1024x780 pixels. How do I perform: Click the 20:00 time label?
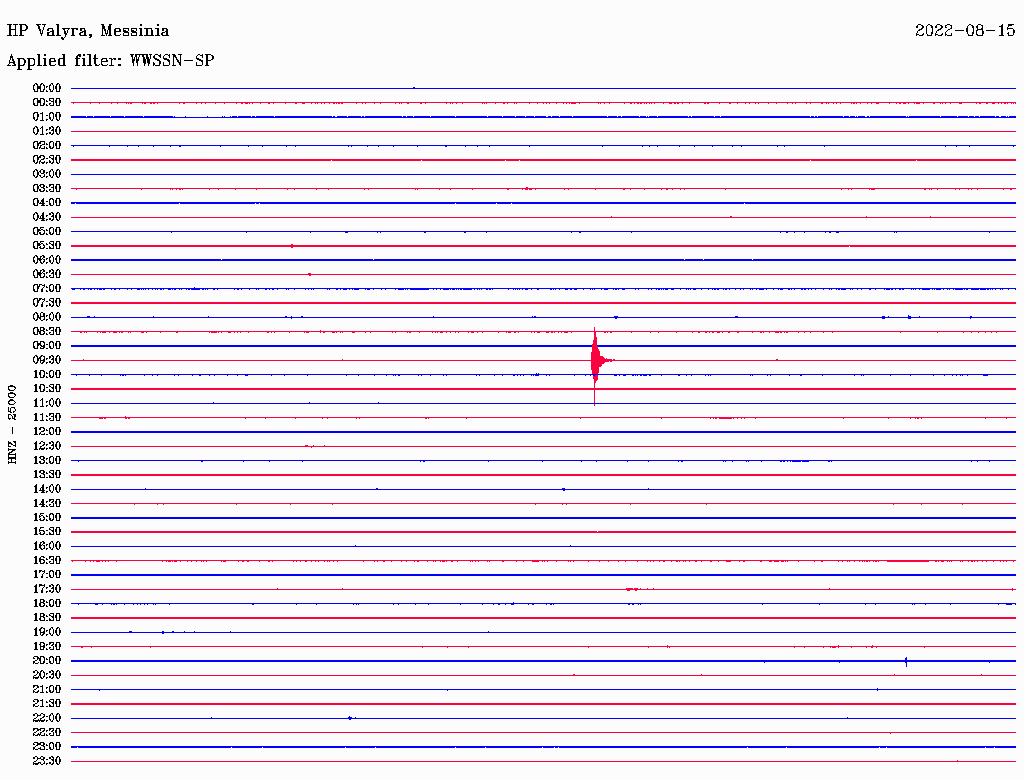point(46,661)
